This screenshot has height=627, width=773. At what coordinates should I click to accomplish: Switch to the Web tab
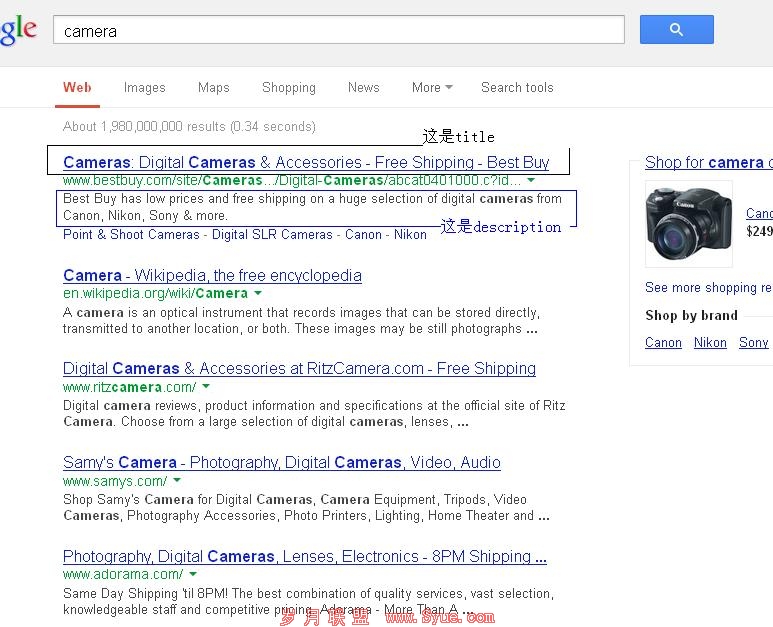[x=77, y=87]
